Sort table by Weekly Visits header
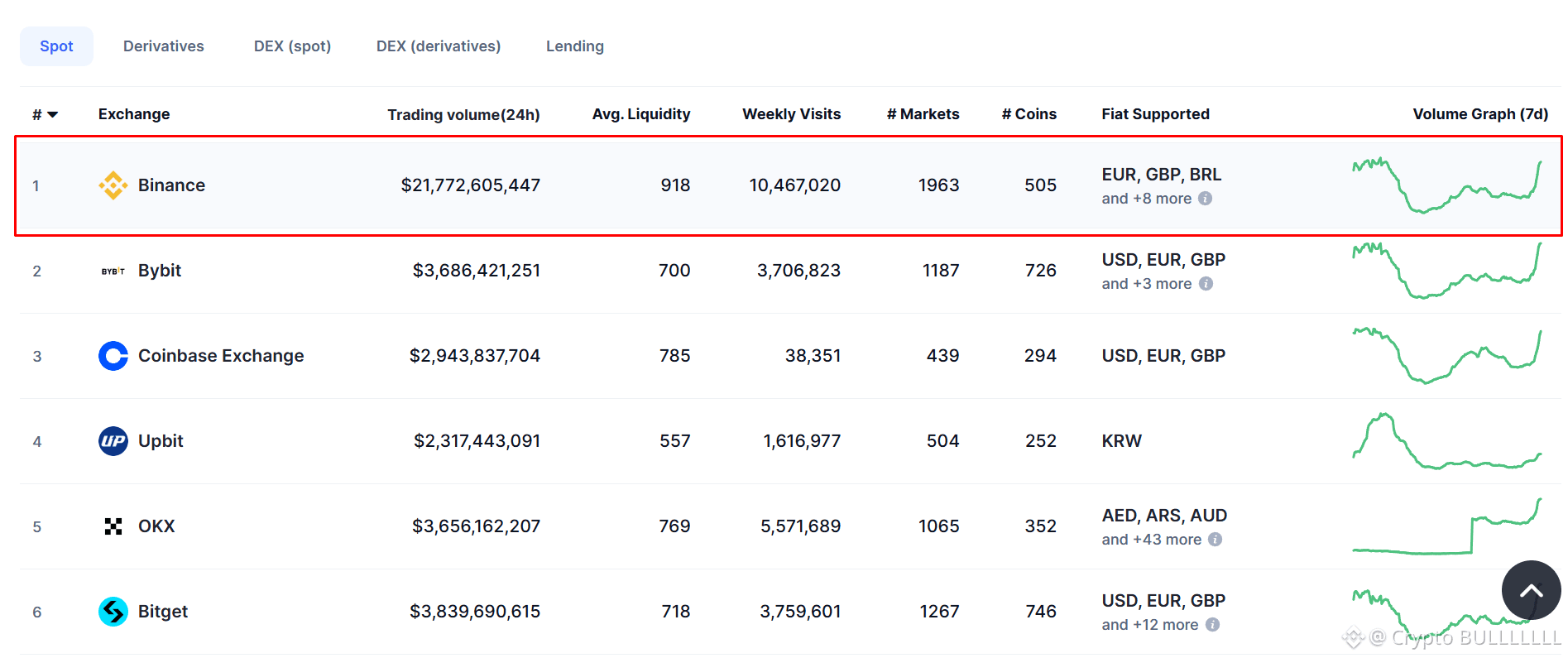This screenshot has width=1568, height=658. 791,114
